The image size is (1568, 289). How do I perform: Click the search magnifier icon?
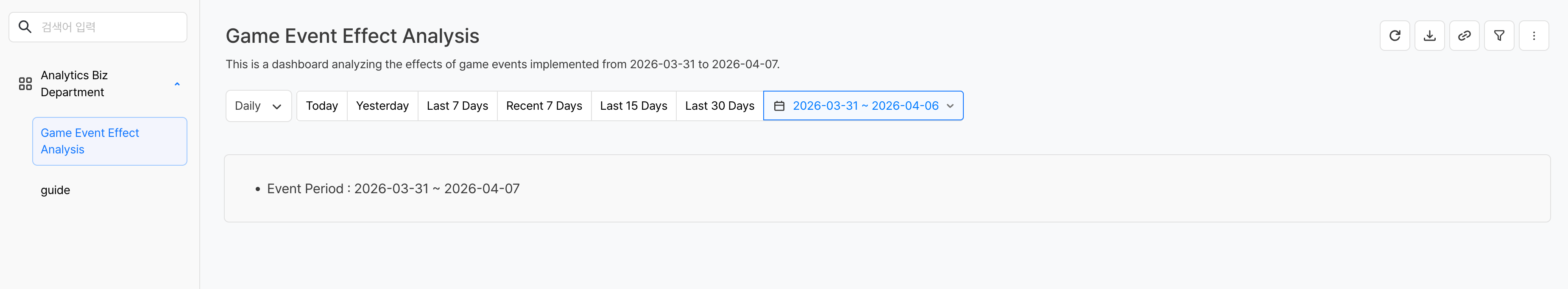click(x=25, y=27)
